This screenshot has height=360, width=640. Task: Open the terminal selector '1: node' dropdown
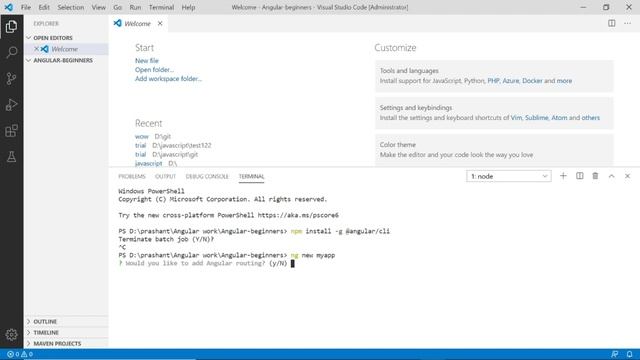tap(509, 176)
